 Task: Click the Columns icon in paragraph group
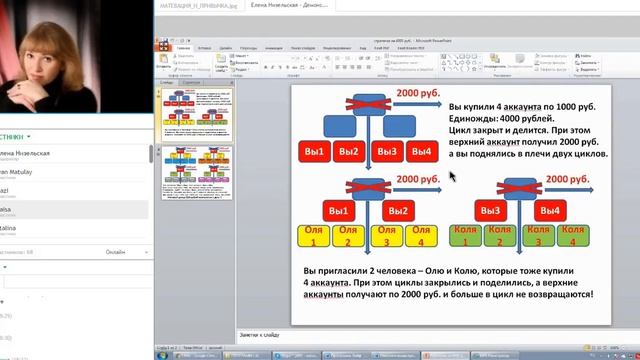[369, 67]
